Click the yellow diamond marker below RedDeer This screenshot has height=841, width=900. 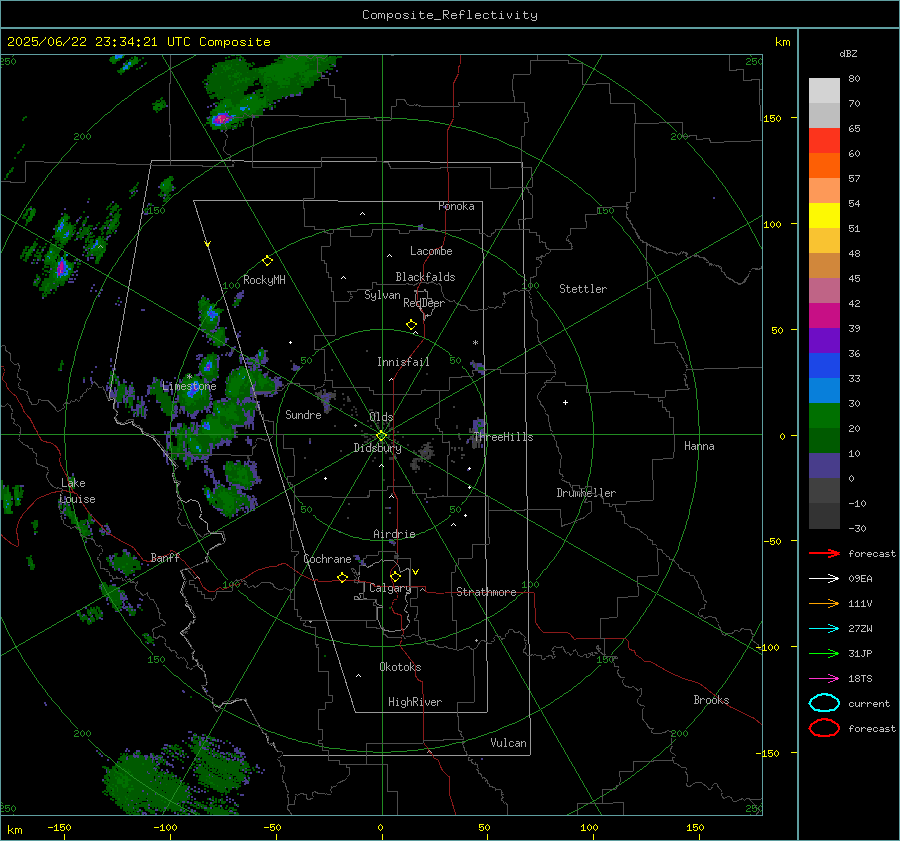[x=411, y=325]
